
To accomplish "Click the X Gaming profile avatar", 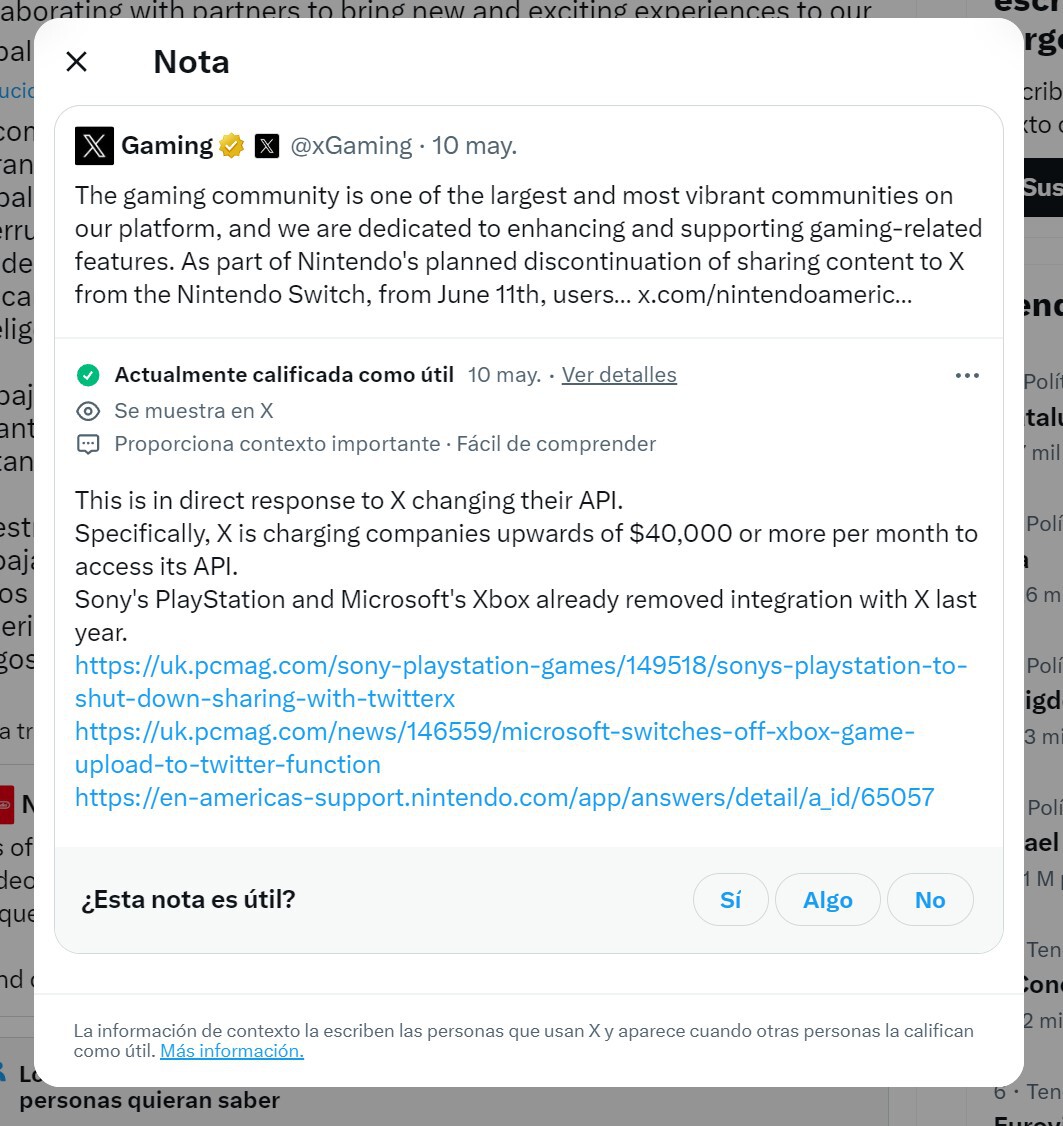I will click(x=94, y=146).
